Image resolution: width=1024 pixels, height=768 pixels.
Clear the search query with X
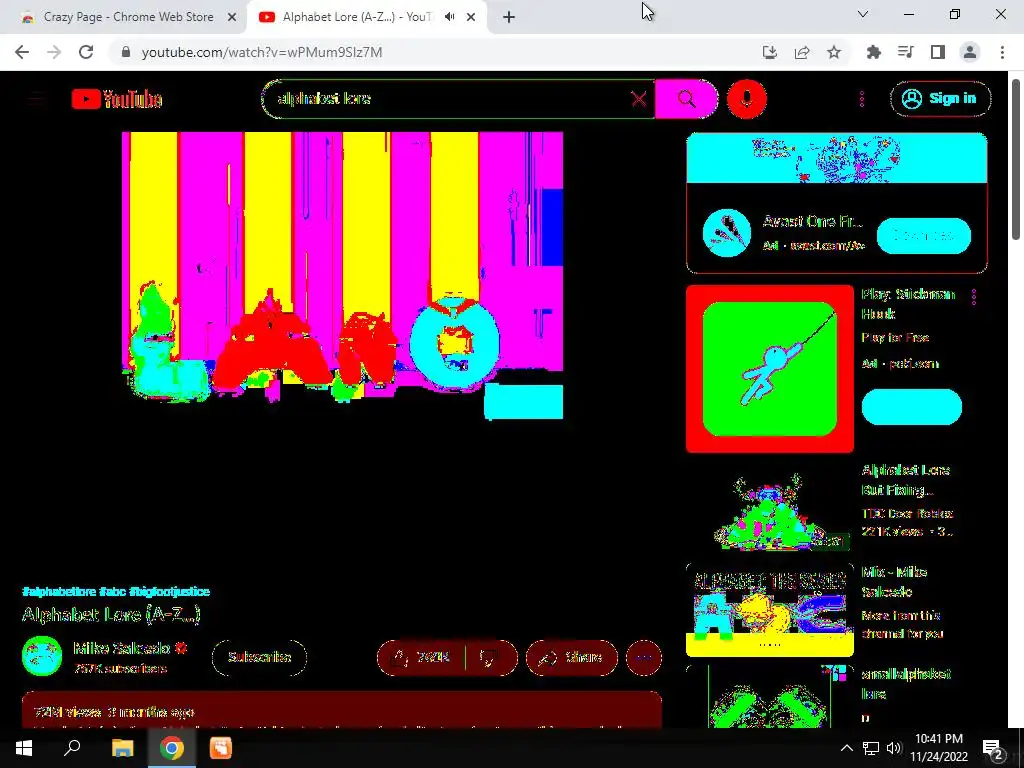[x=639, y=99]
